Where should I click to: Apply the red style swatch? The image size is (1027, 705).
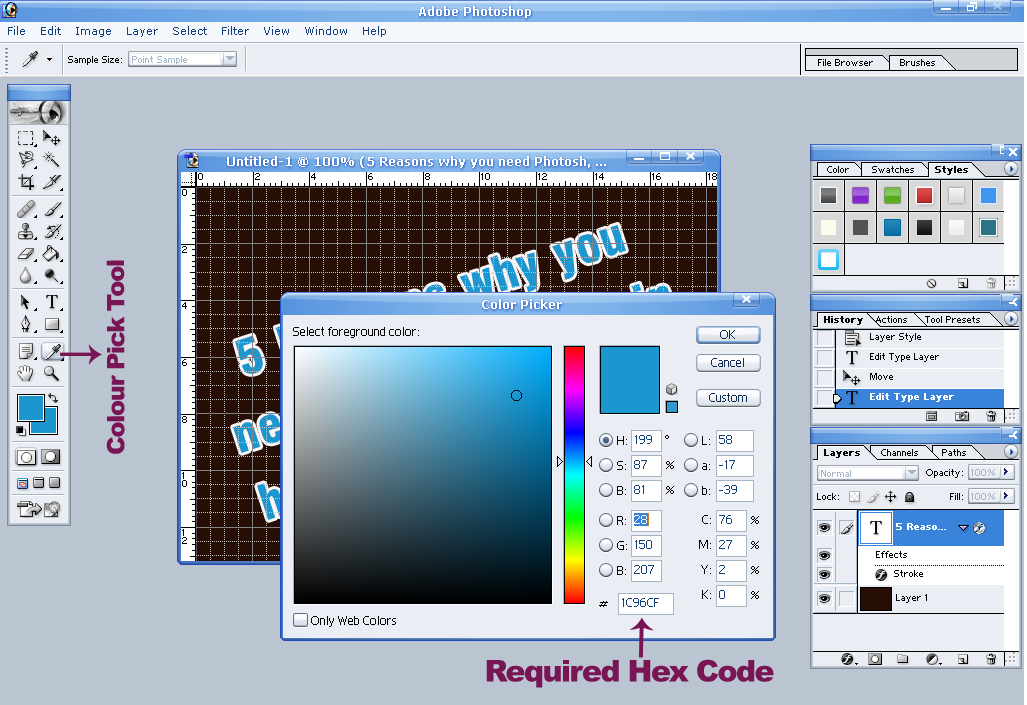(x=924, y=195)
